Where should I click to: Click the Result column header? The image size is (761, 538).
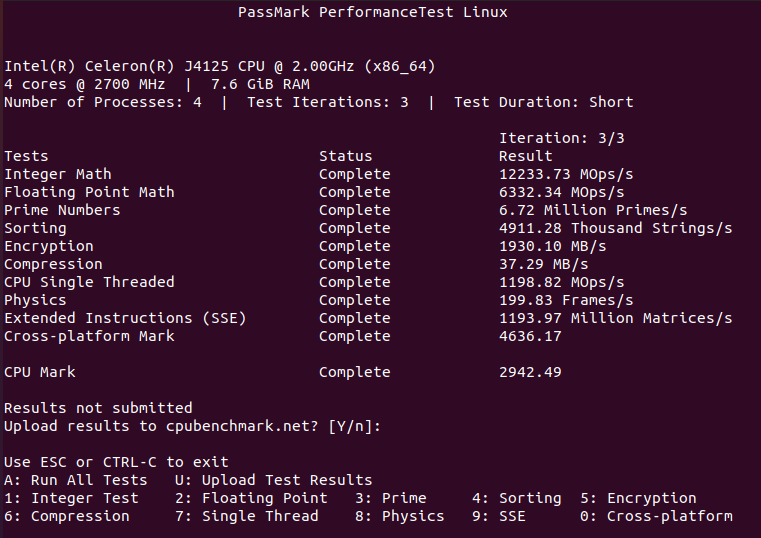(526, 156)
